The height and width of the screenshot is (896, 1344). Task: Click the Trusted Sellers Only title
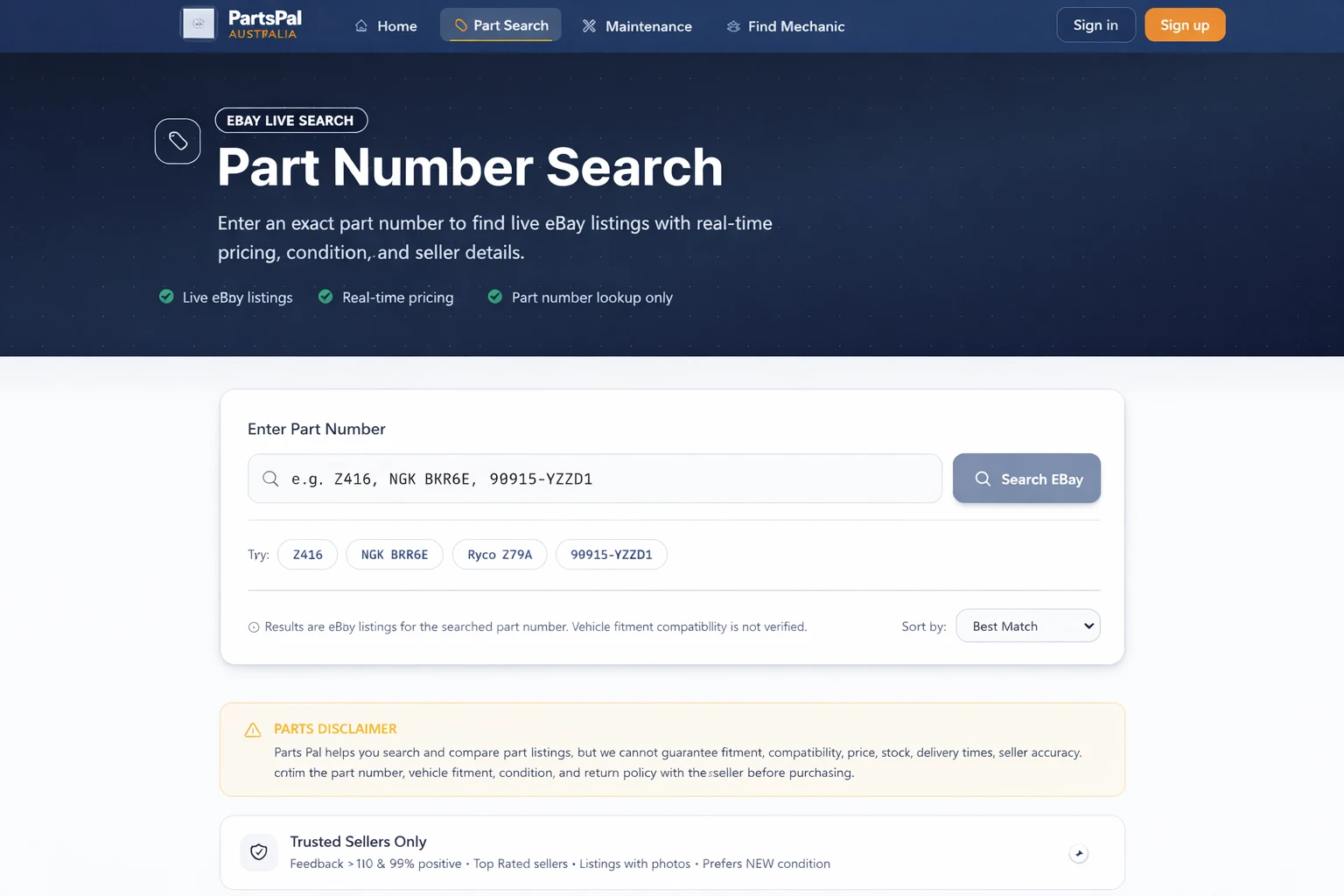tap(359, 842)
